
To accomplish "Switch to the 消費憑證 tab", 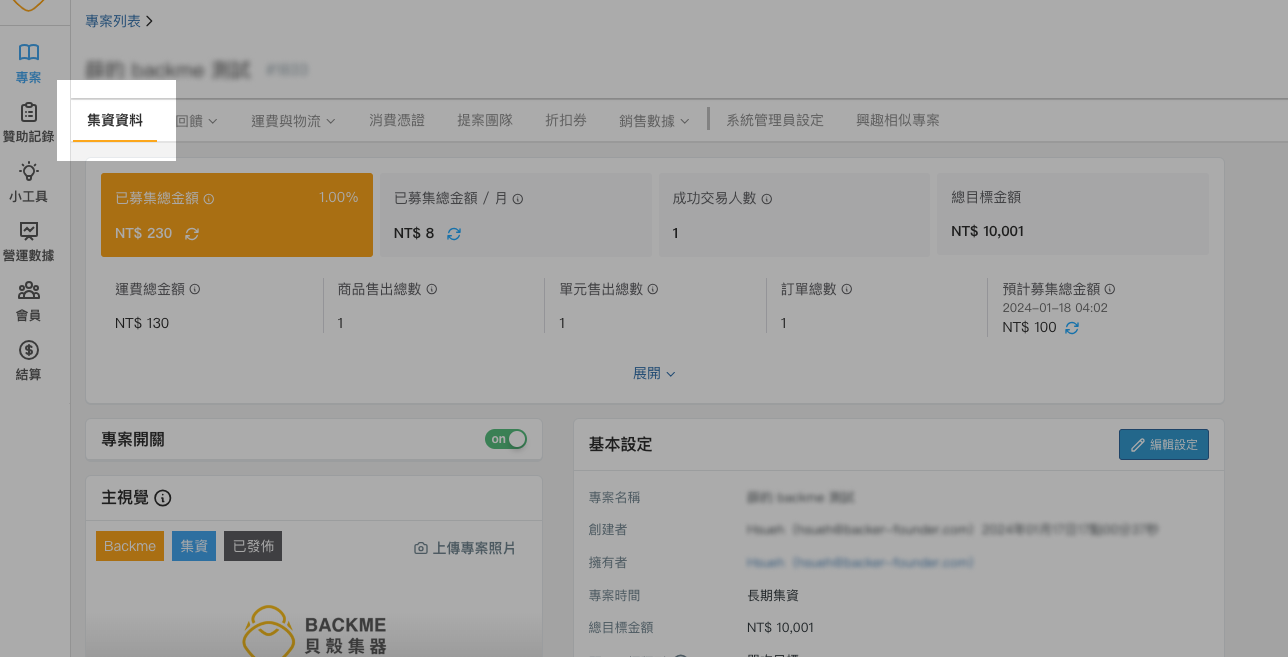I will click(397, 120).
